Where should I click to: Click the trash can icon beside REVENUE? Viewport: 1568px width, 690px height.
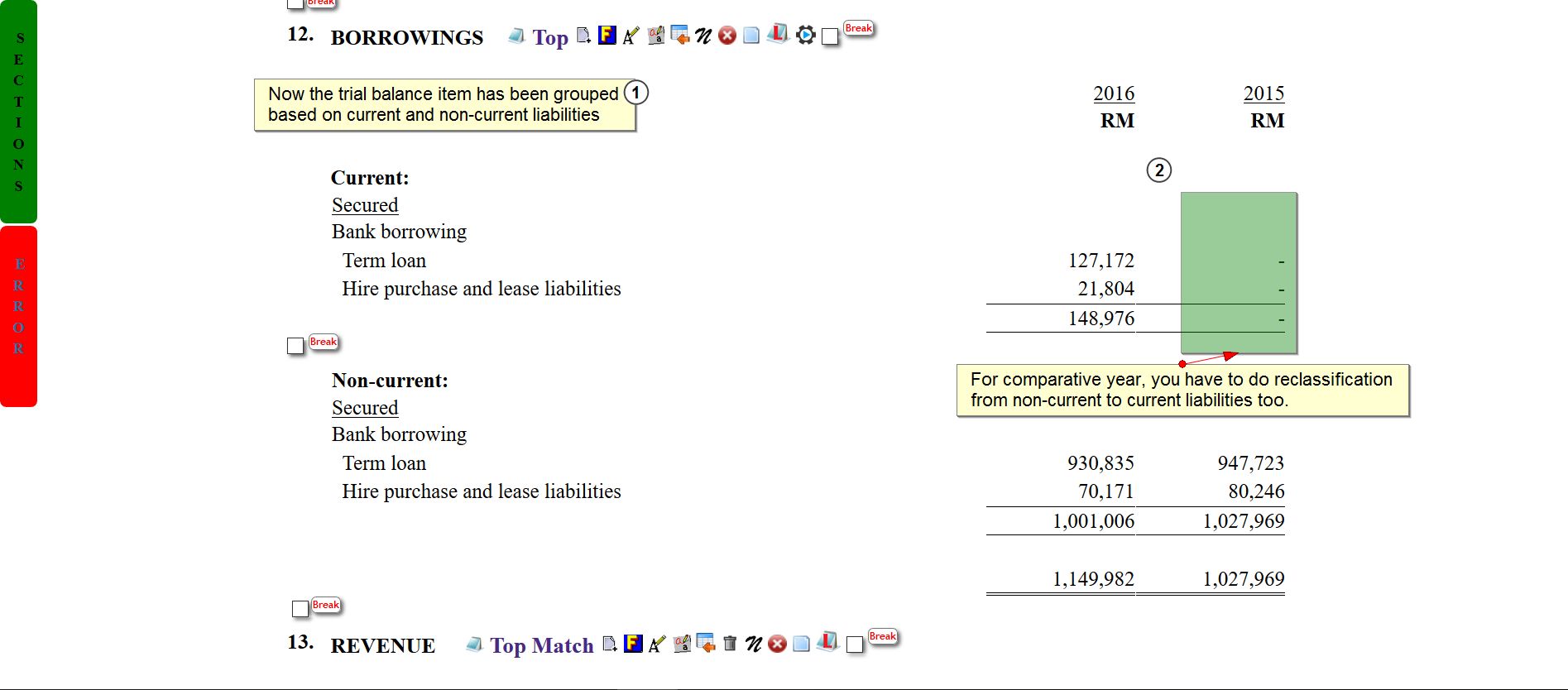pos(730,644)
